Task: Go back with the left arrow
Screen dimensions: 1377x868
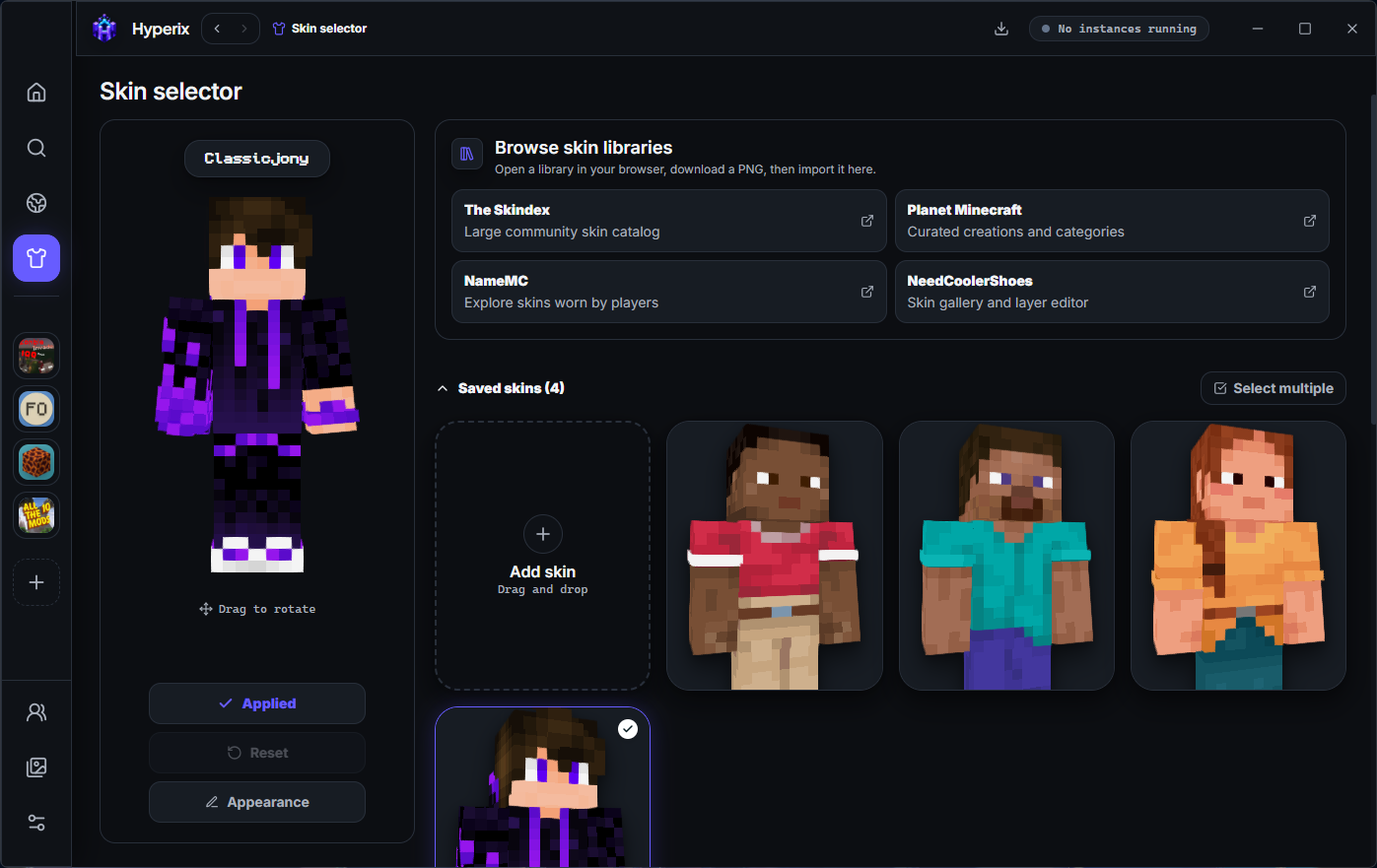Action: [217, 29]
